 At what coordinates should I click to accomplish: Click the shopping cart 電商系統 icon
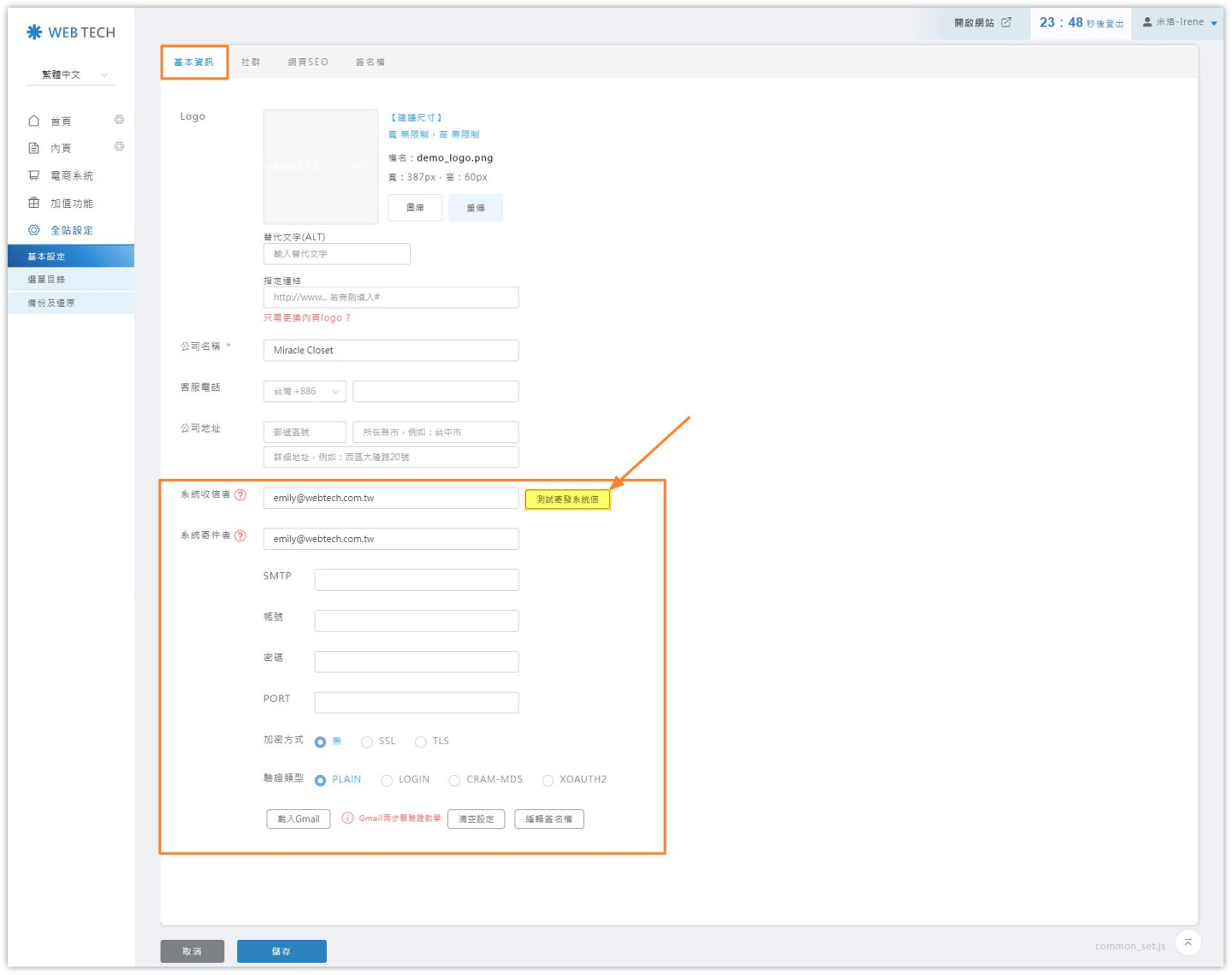34,175
